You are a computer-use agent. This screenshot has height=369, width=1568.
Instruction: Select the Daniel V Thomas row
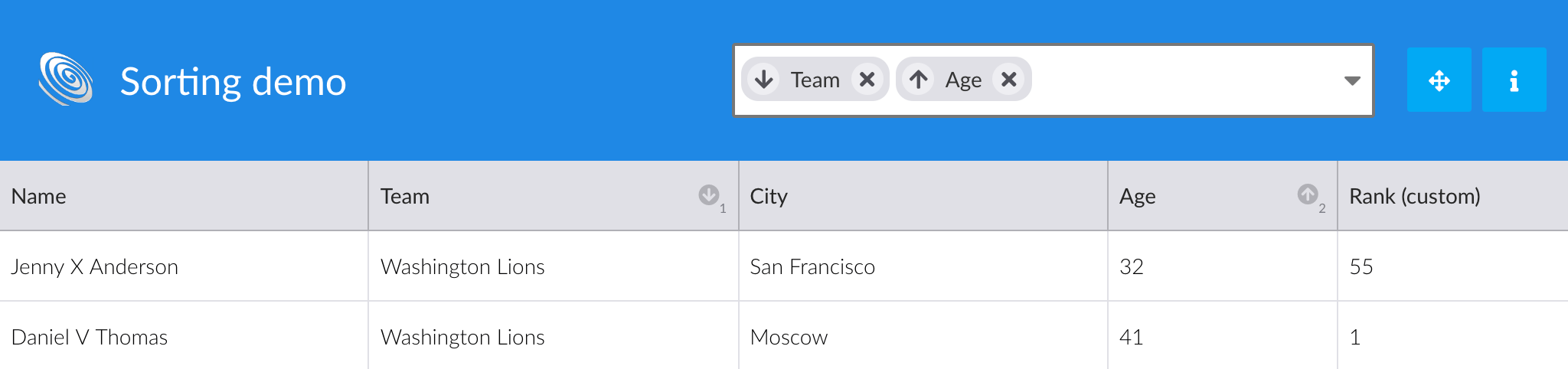coord(784,336)
